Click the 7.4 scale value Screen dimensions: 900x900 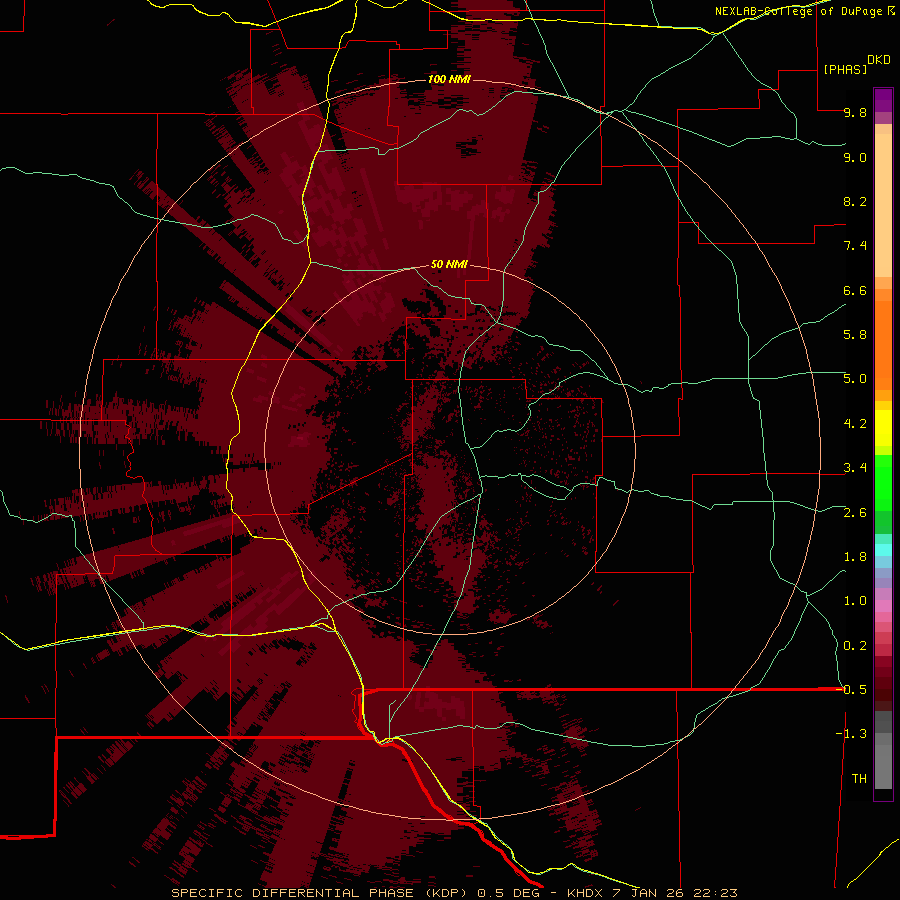click(x=855, y=246)
